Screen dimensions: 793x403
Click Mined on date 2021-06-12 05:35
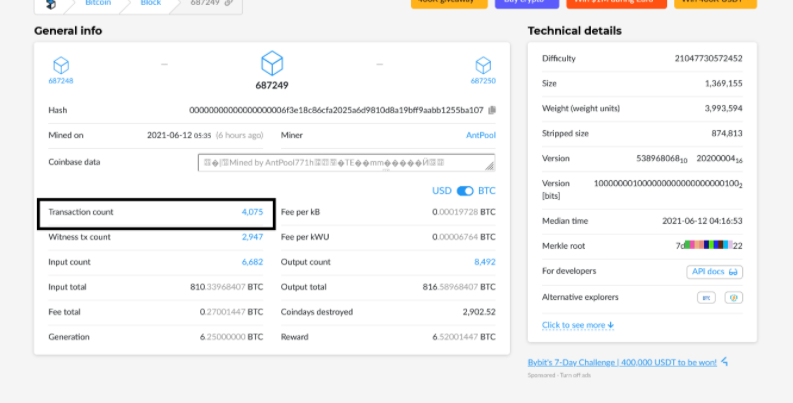[x=179, y=136]
